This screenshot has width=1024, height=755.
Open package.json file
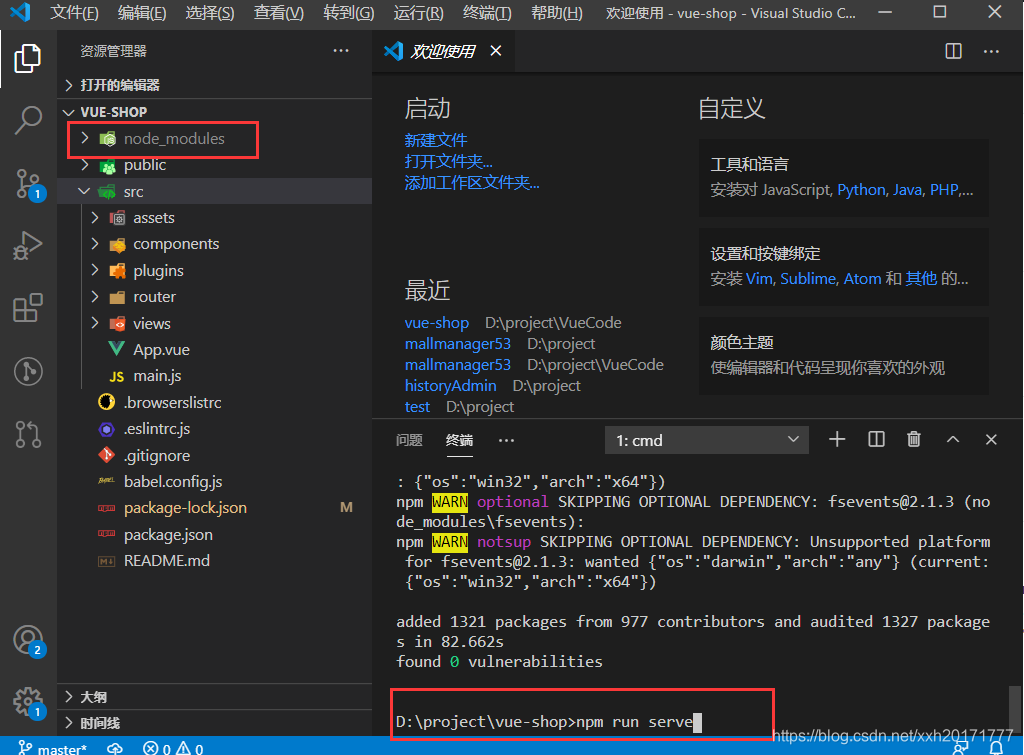click(x=214, y=534)
